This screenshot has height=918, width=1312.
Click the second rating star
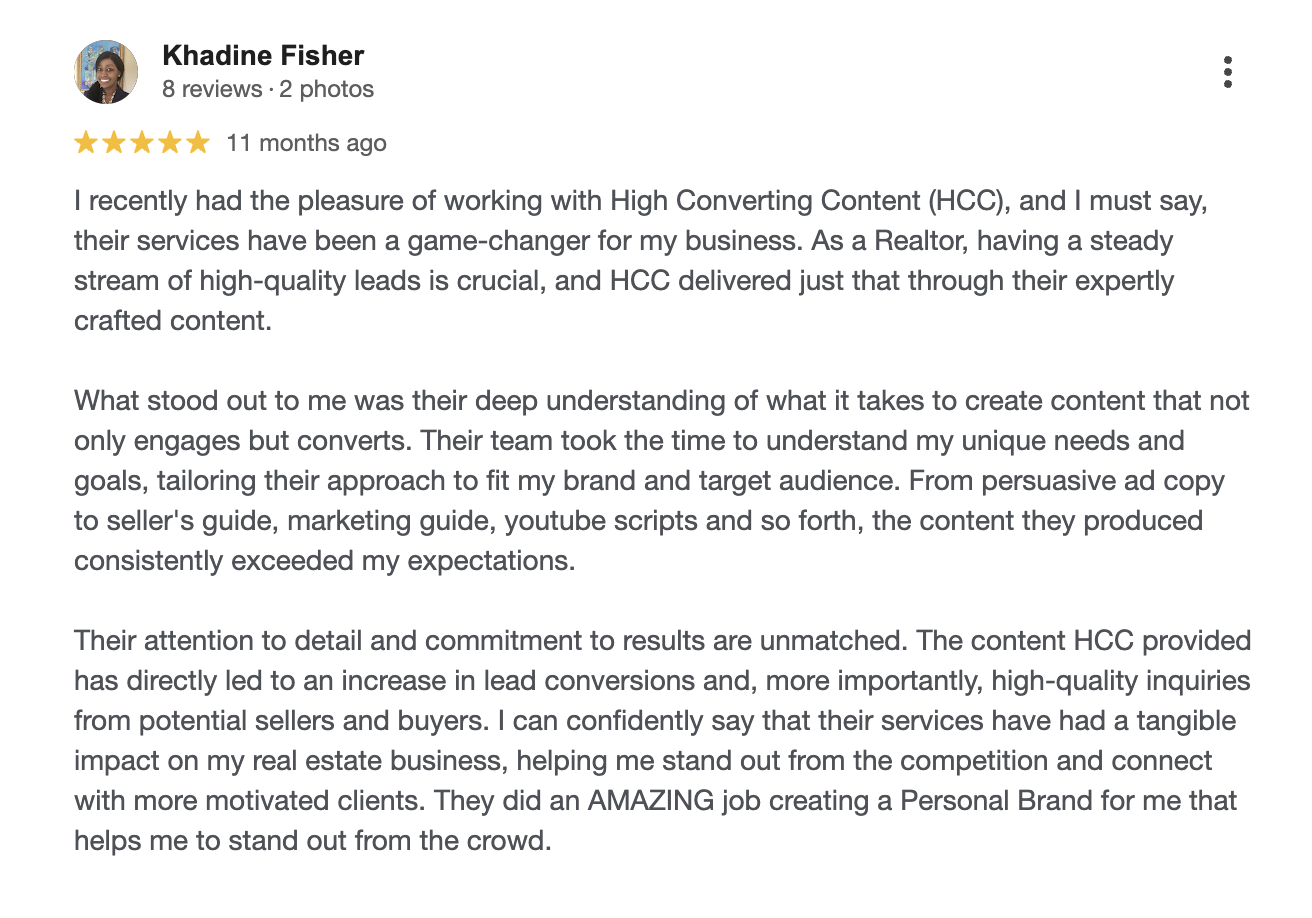114,143
